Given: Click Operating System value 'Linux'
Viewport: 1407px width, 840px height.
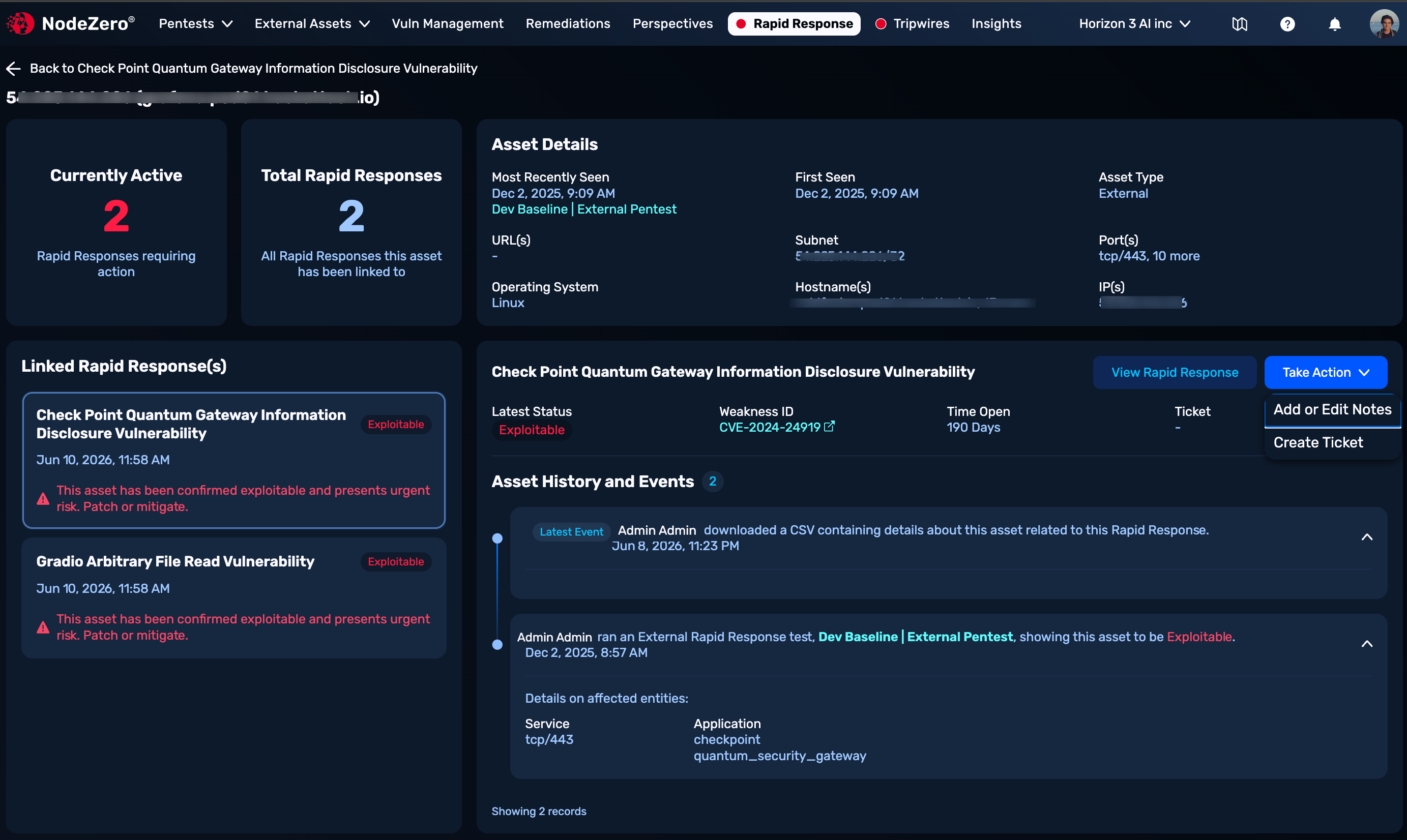Looking at the screenshot, I should point(508,303).
